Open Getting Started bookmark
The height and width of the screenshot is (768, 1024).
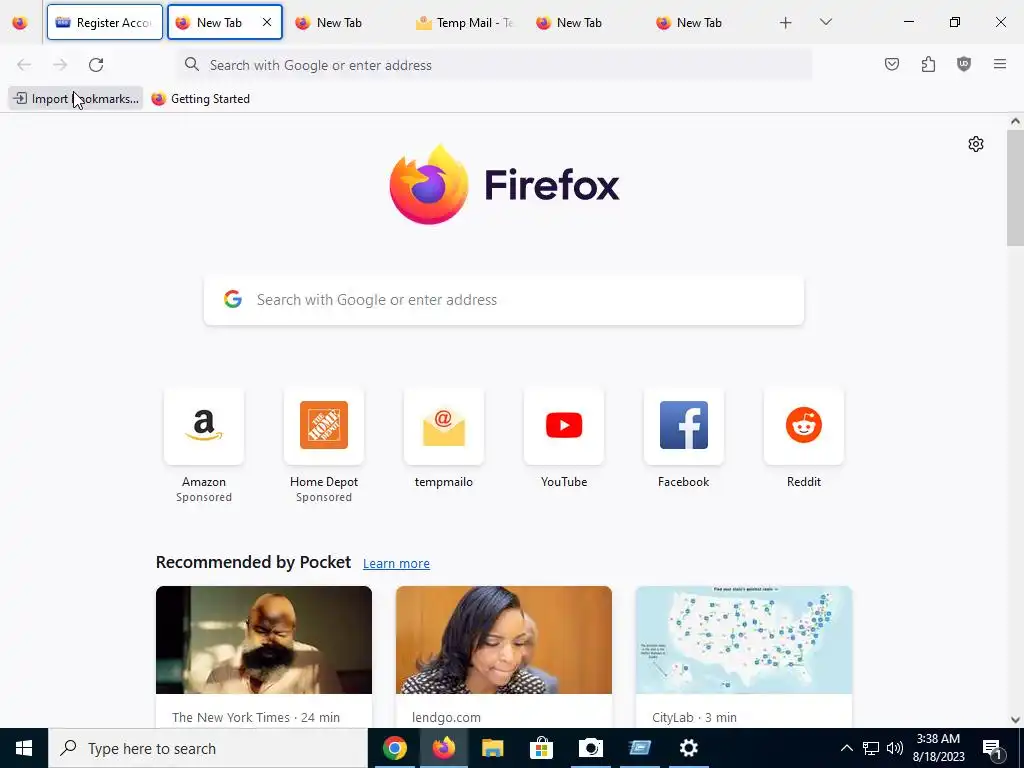click(x=200, y=99)
